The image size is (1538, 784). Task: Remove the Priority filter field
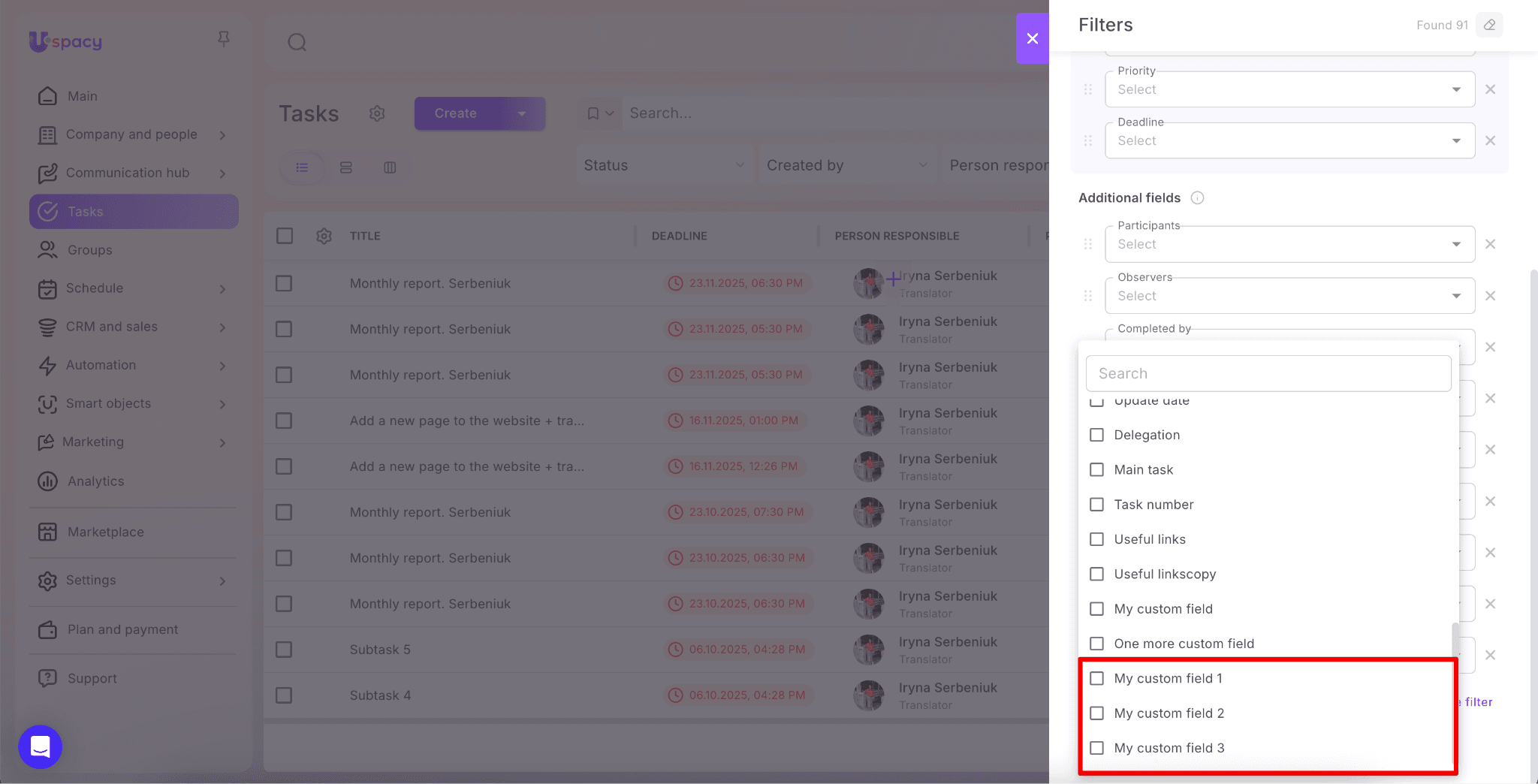pyautogui.click(x=1491, y=89)
